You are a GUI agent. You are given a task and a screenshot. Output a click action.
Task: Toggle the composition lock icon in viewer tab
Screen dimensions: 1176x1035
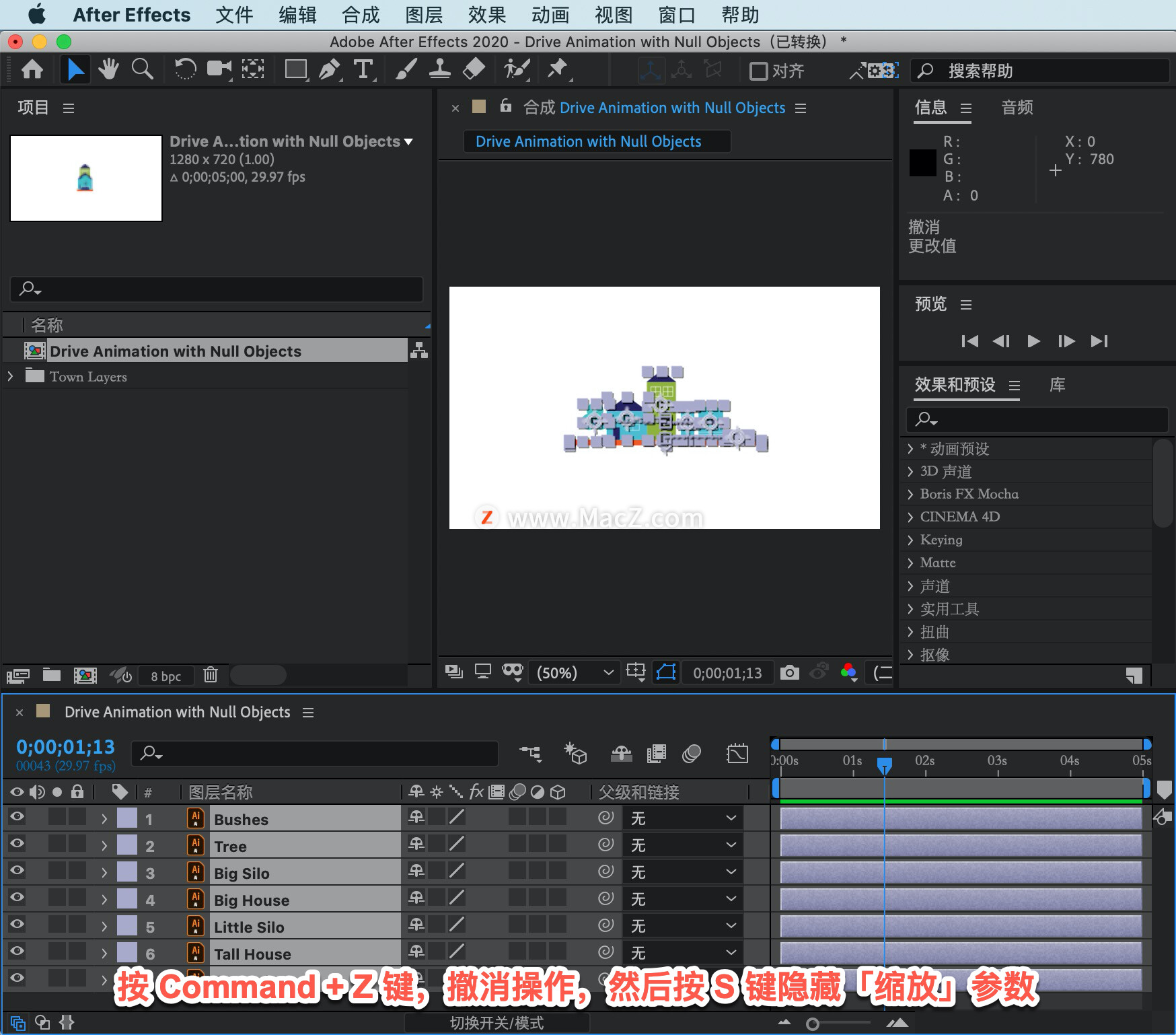(506, 106)
